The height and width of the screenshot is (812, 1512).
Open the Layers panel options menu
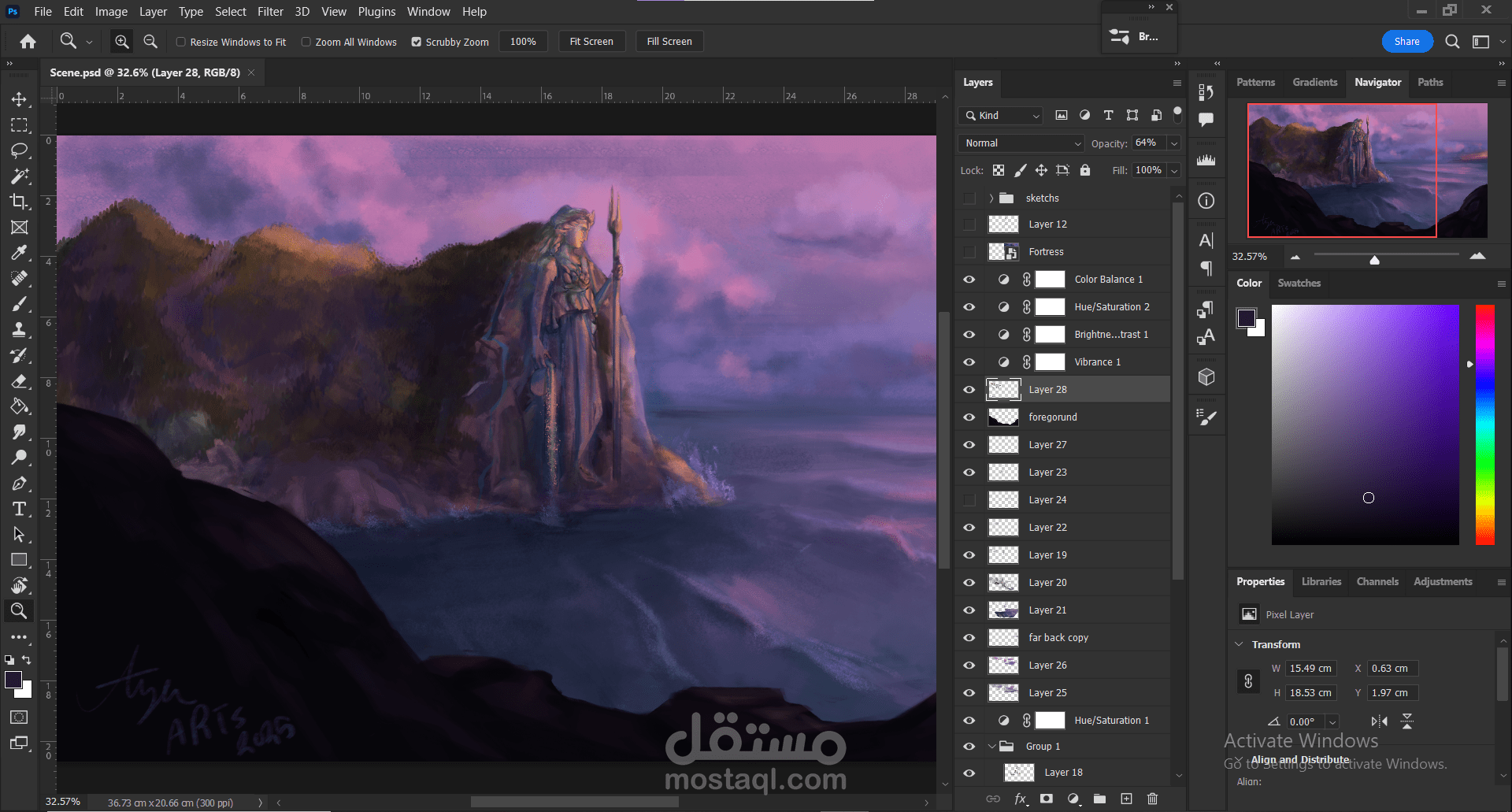click(x=1177, y=83)
